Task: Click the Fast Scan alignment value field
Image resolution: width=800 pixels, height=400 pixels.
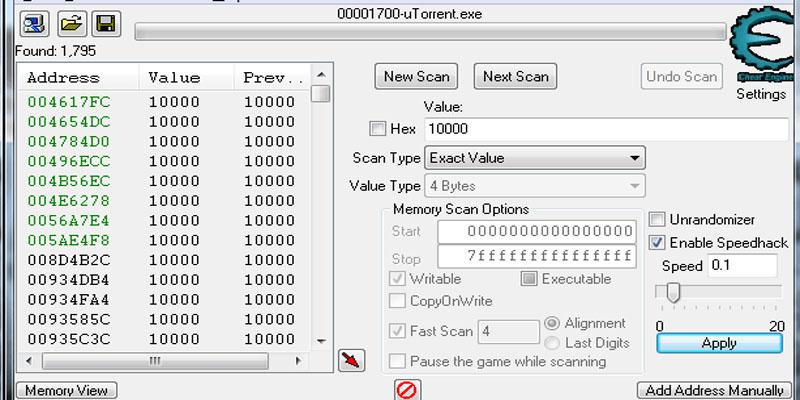Action: coord(509,332)
